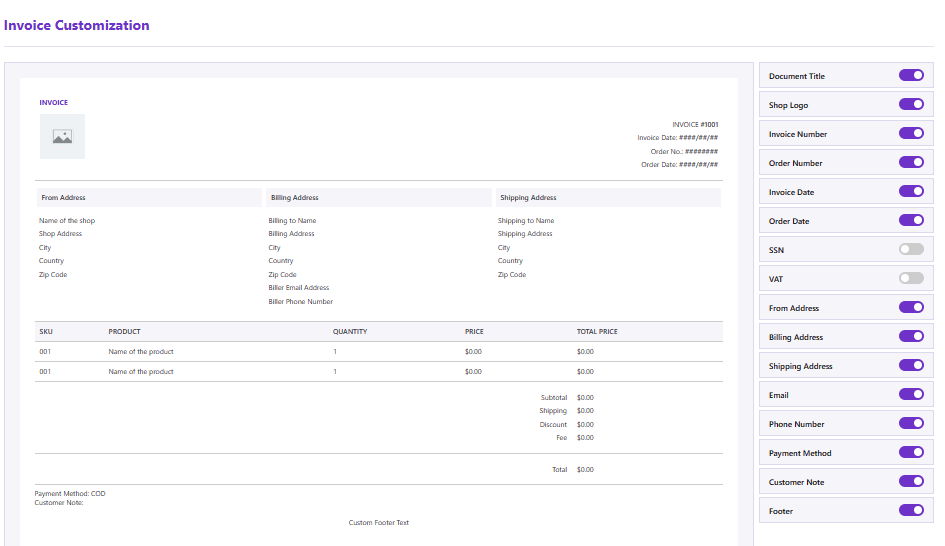The image size is (945, 546).
Task: Disable the Invoice Date switch
Action: tap(911, 191)
